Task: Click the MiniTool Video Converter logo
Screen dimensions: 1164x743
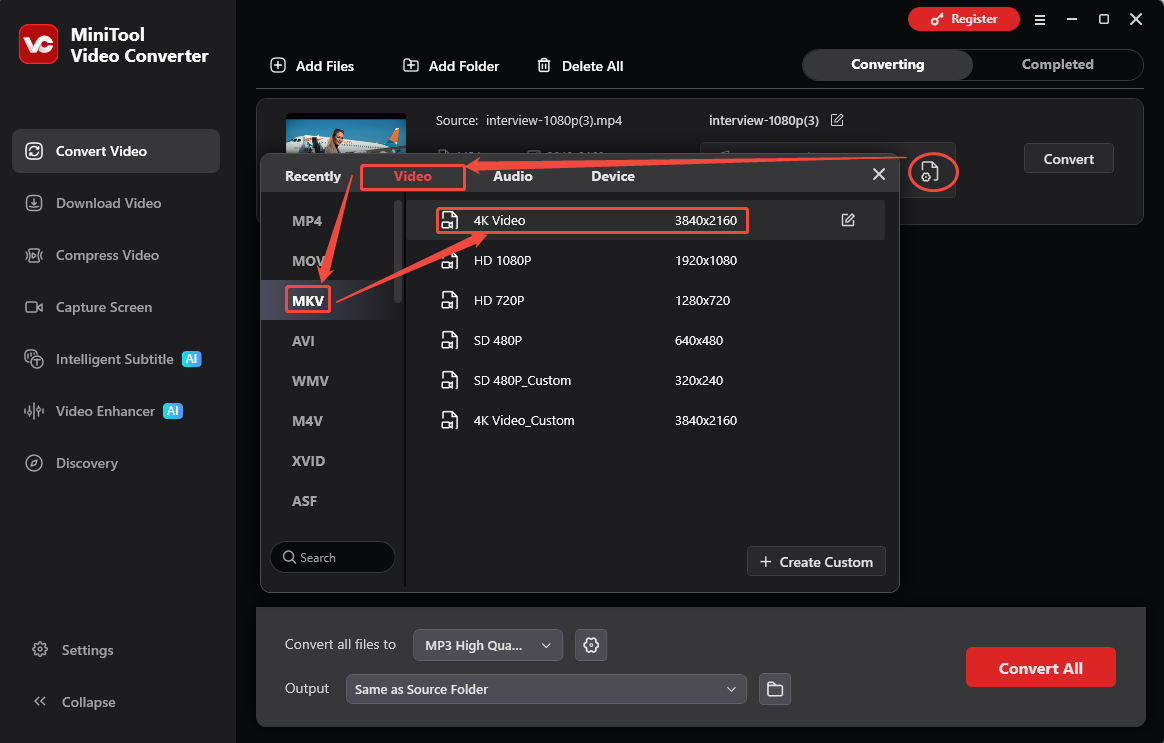Action: [39, 45]
